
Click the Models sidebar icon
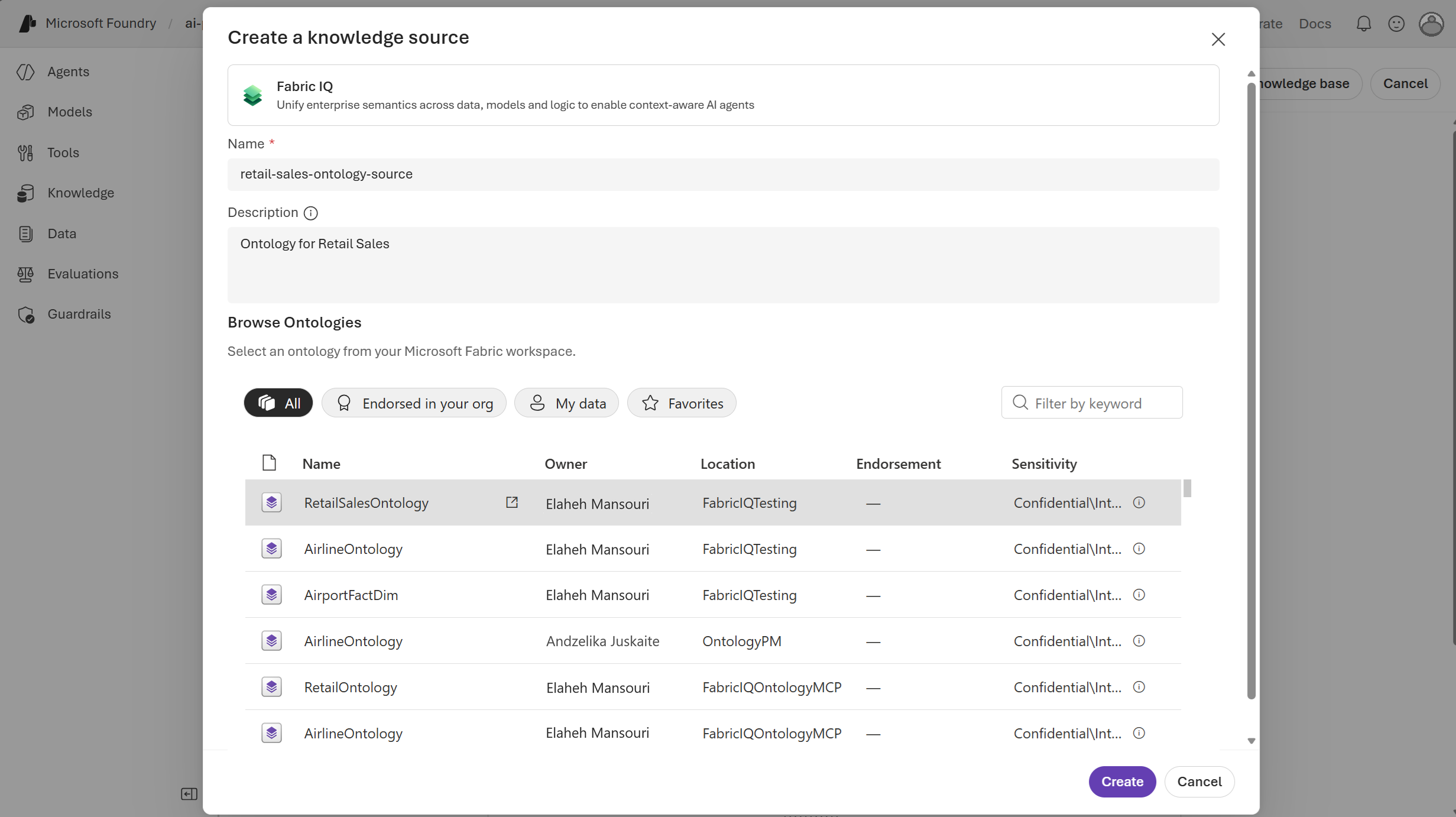25,112
